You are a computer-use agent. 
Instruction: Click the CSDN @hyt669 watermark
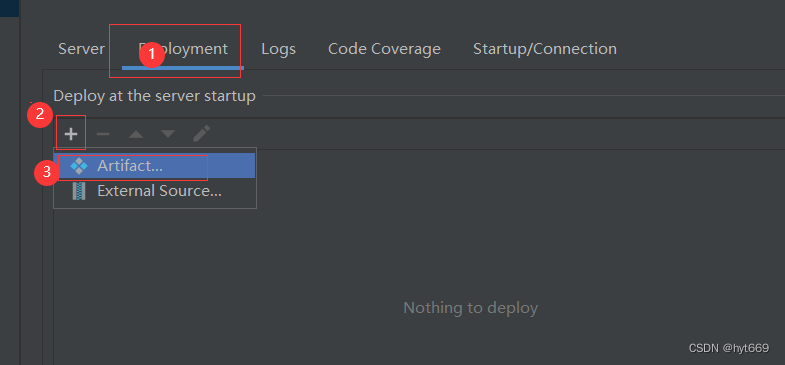click(x=728, y=348)
